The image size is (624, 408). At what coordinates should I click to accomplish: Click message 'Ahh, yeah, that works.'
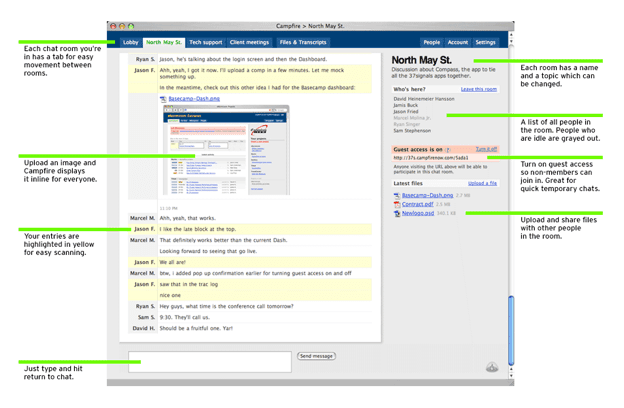pos(187,218)
